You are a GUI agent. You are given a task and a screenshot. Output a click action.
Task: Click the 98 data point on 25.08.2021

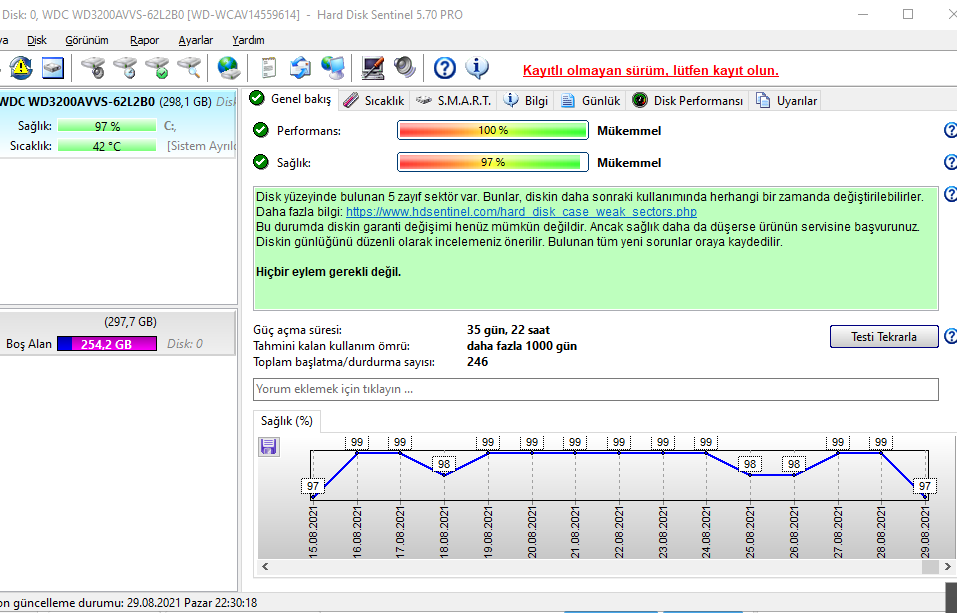click(750, 474)
